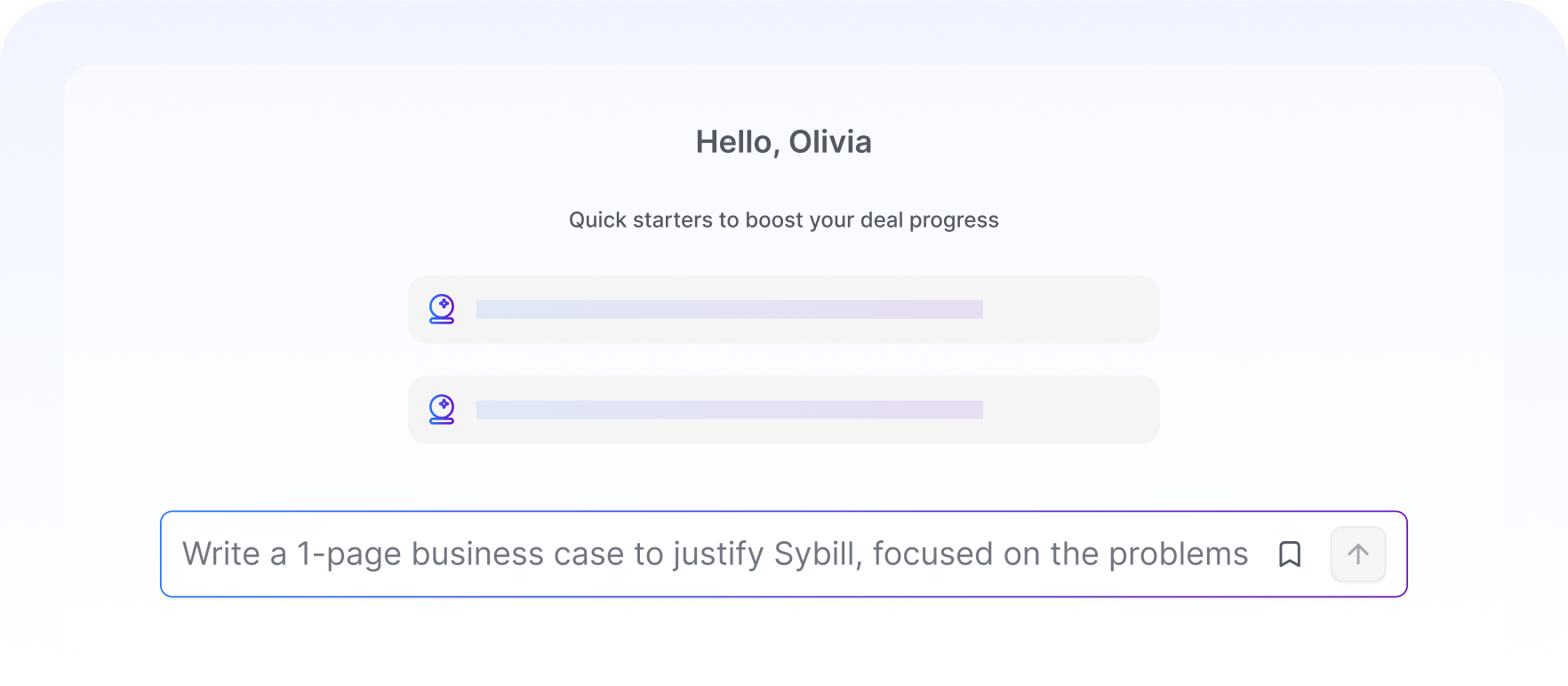Click the "Quick starters to boost your deal progress" subtitle
The image size is (1568, 686).
pyautogui.click(x=783, y=219)
